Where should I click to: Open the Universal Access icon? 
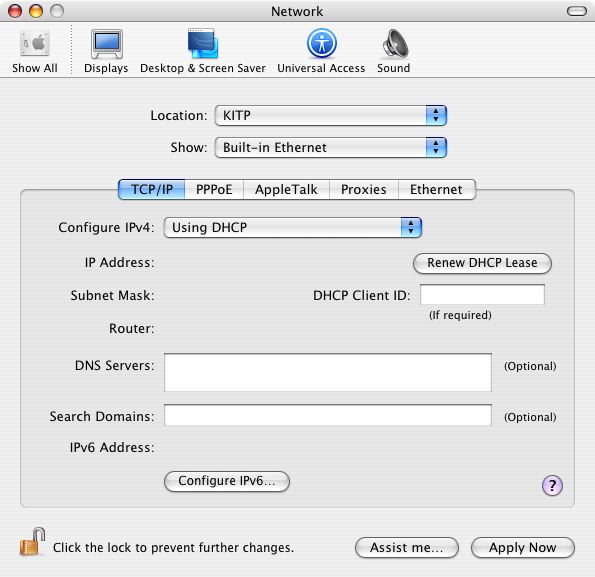321,51
